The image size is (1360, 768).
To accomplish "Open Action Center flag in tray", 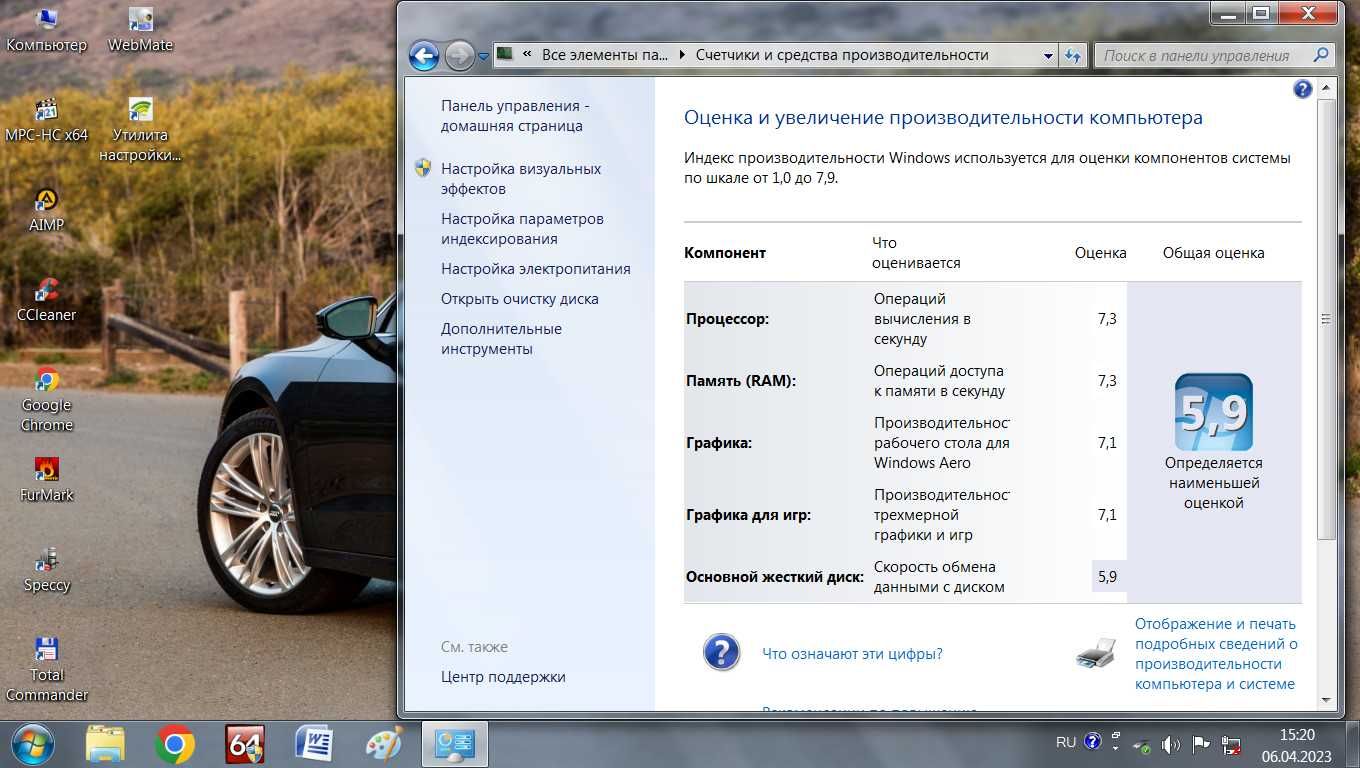I will coord(1201,744).
